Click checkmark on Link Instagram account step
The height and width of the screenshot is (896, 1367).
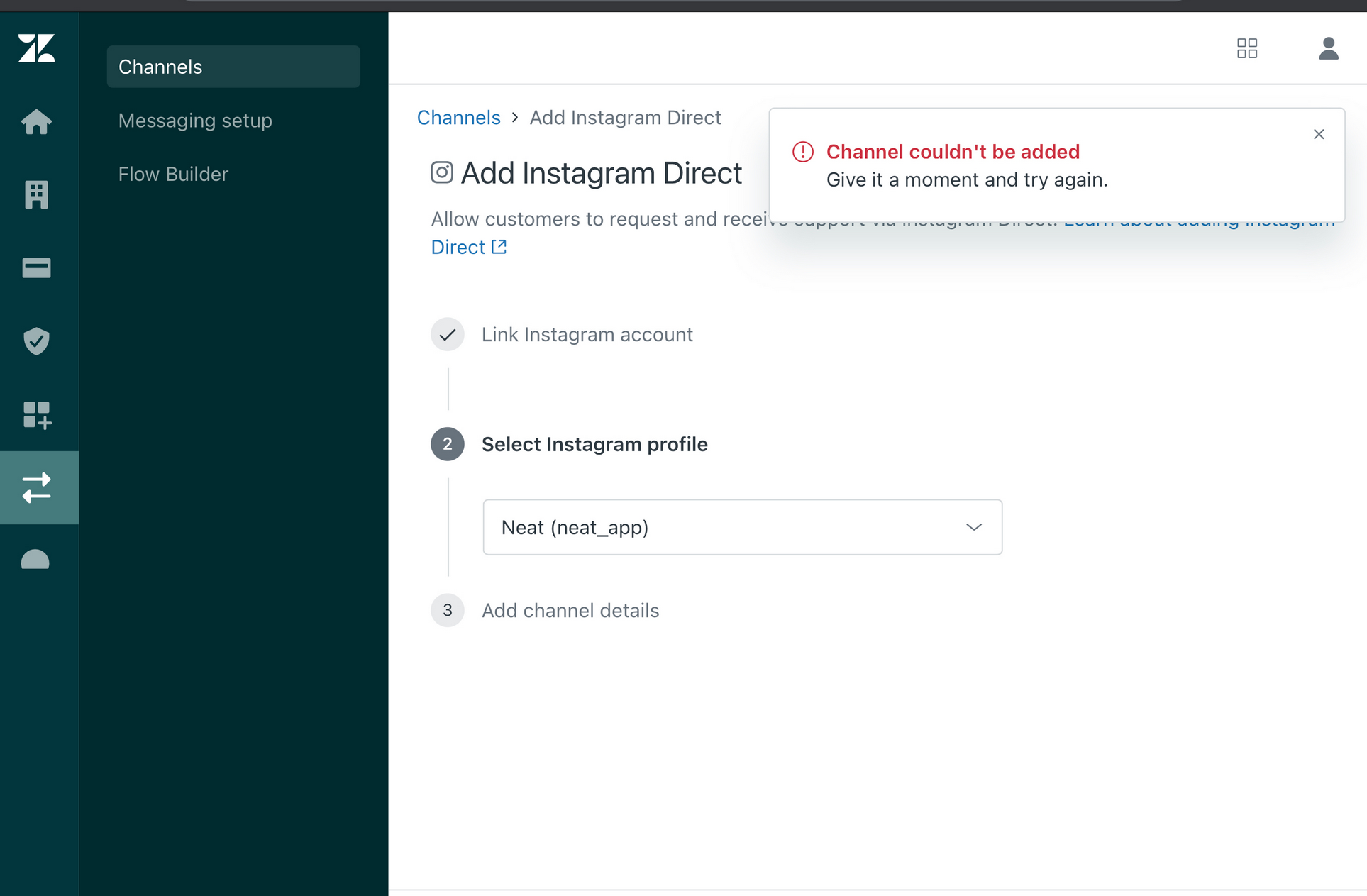point(448,334)
